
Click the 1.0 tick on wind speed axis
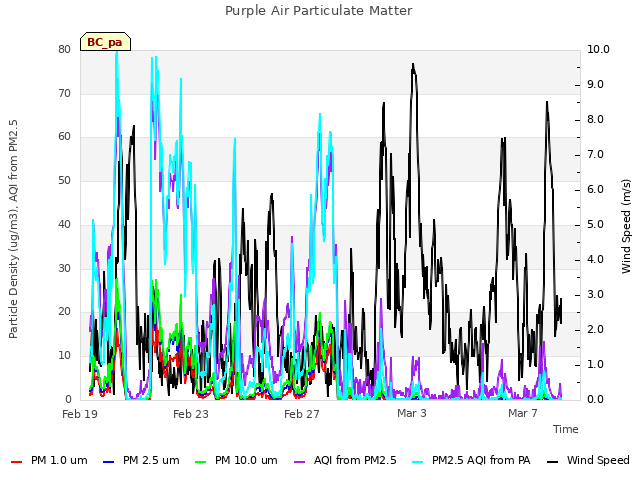[x=595, y=364]
